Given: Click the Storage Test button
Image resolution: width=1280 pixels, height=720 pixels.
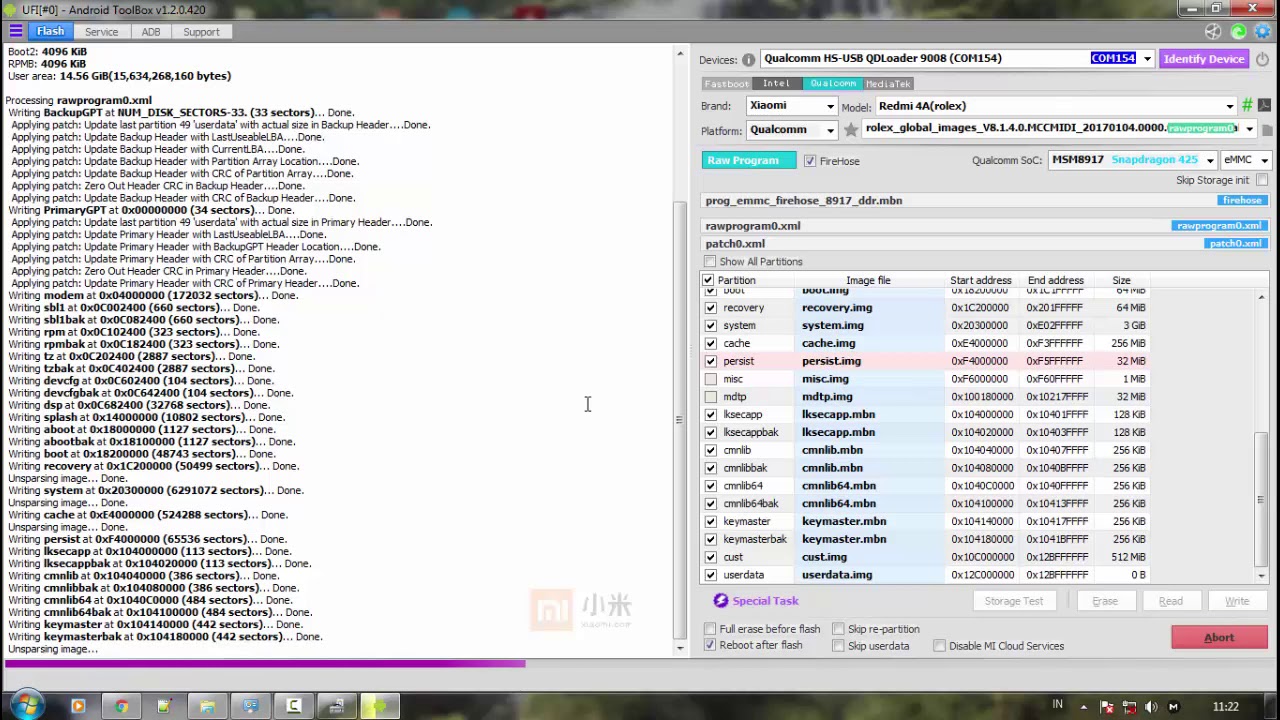Looking at the screenshot, I should pos(1013,601).
